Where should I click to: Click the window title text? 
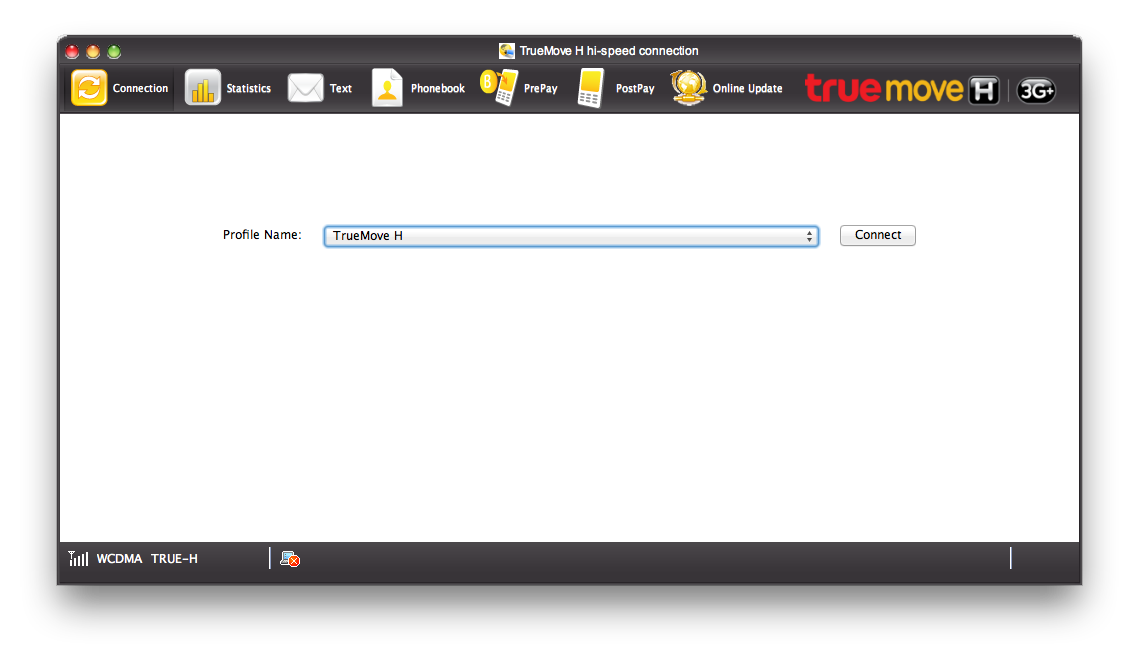[609, 51]
